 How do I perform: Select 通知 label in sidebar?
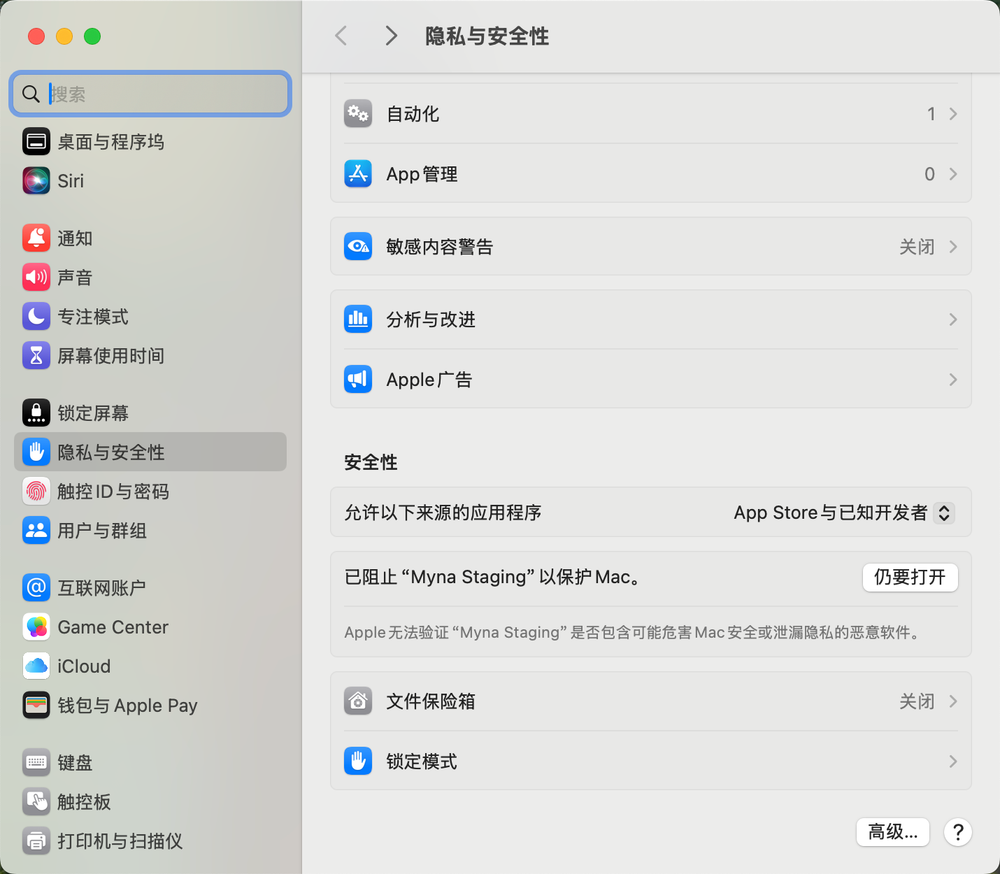coord(75,238)
